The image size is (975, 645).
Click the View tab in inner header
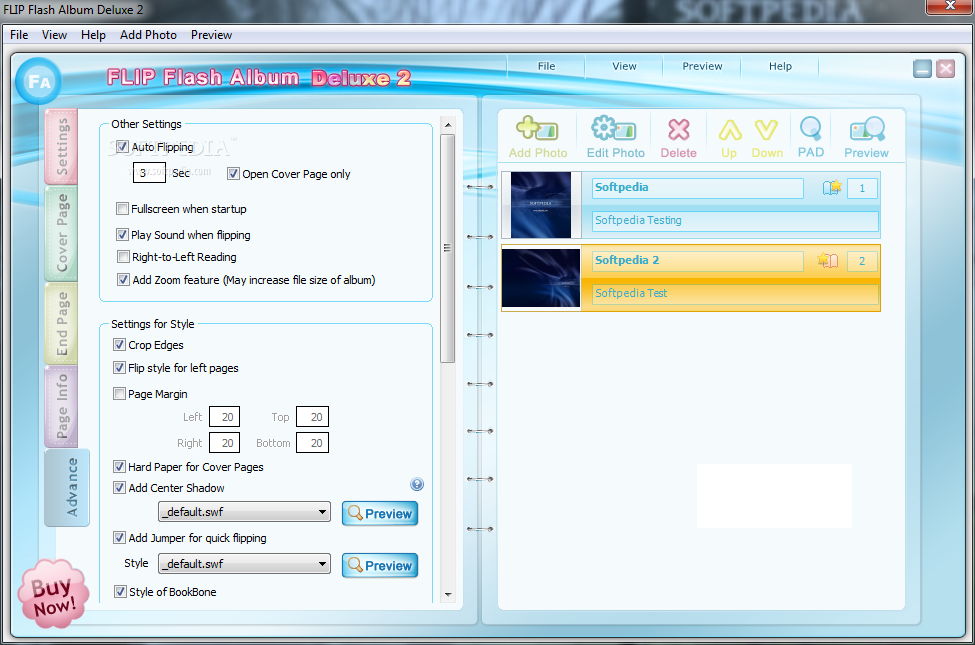[x=624, y=66]
